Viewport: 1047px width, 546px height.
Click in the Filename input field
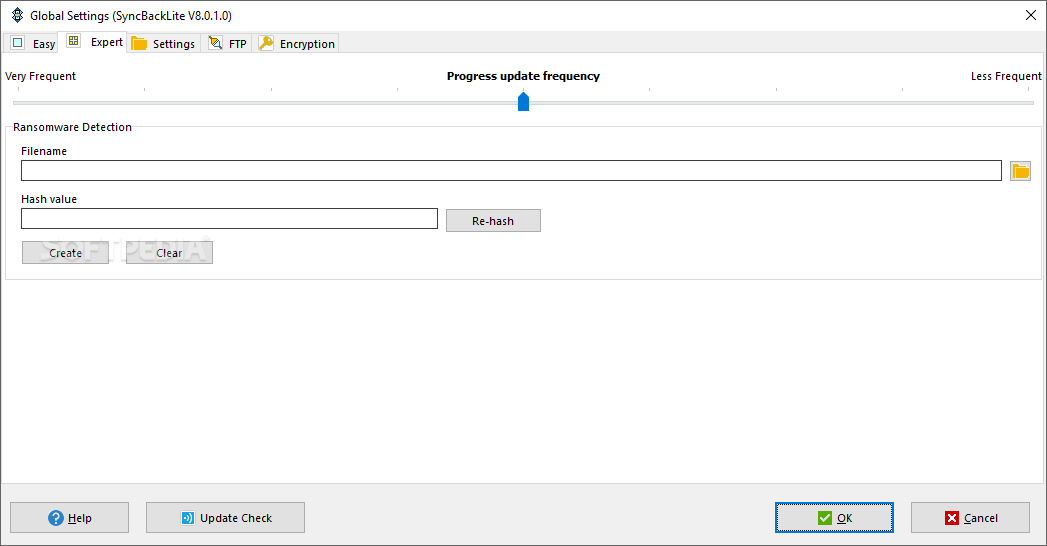[x=511, y=170]
